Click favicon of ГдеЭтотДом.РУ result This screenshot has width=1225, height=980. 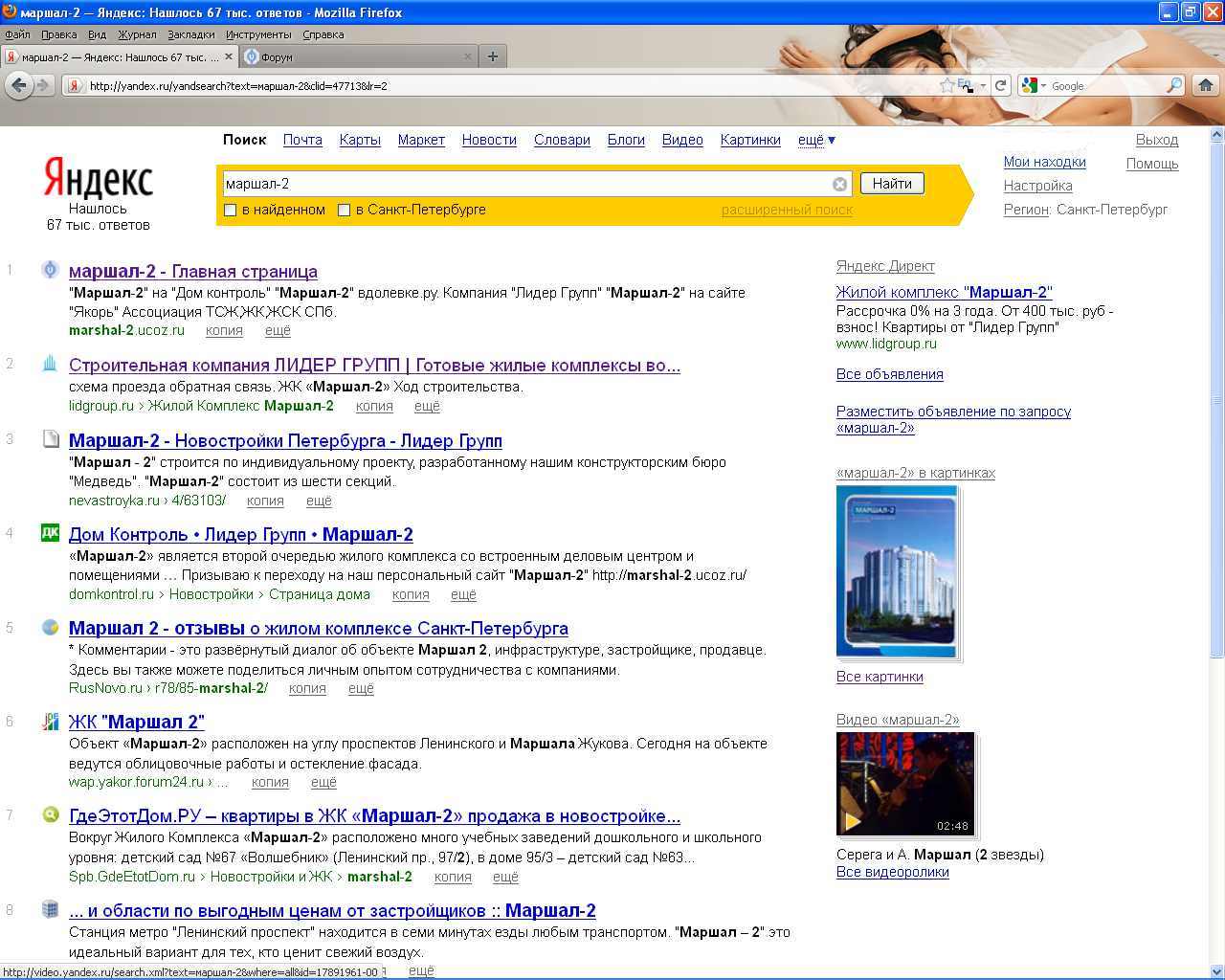50,814
